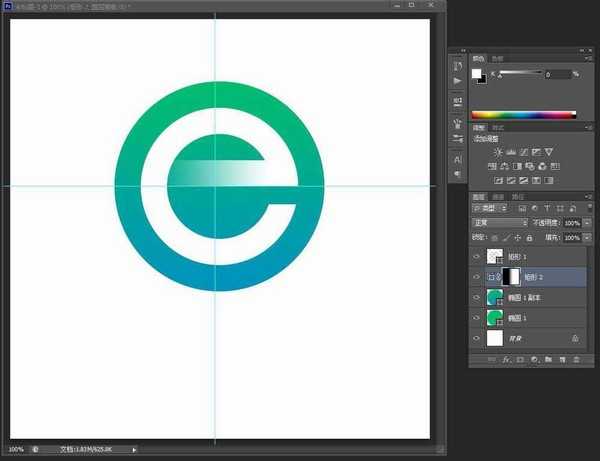Open the blend mode dropdown (正常)
The width and height of the screenshot is (600, 461).
[x=499, y=222]
